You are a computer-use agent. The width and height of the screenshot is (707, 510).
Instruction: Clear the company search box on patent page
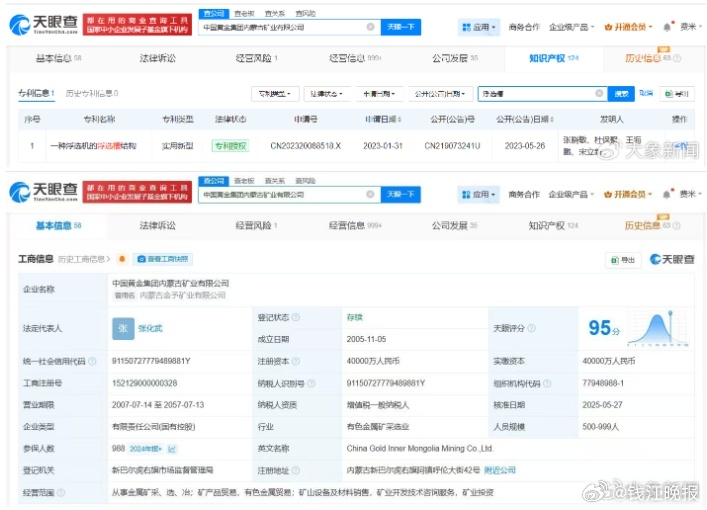click(371, 27)
